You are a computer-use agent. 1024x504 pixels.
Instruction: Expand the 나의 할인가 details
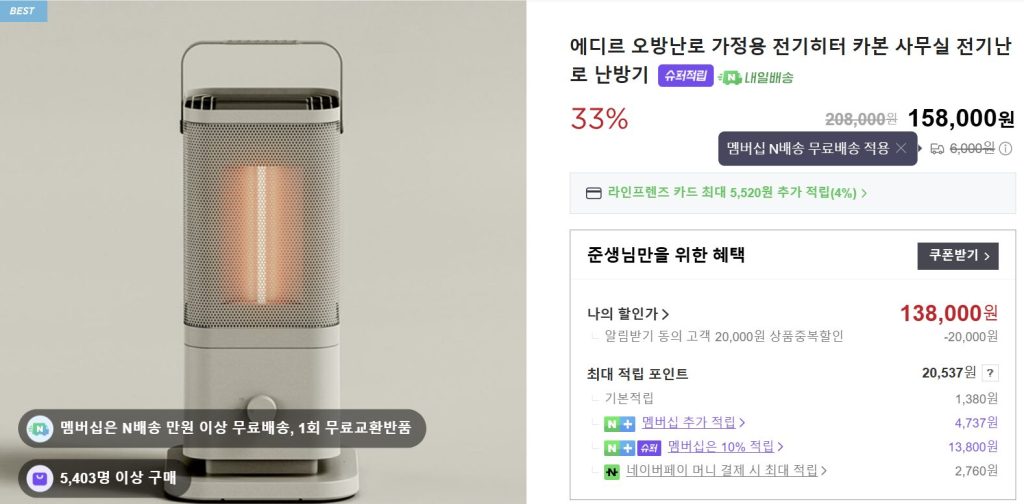pyautogui.click(x=629, y=314)
